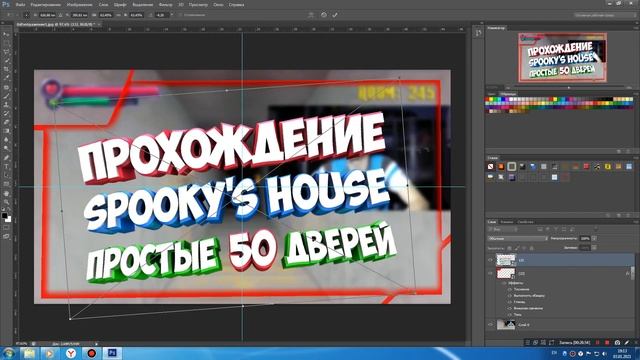The width and height of the screenshot is (640, 360).
Task: Open Yandex browser from taskbar
Action: point(71,353)
